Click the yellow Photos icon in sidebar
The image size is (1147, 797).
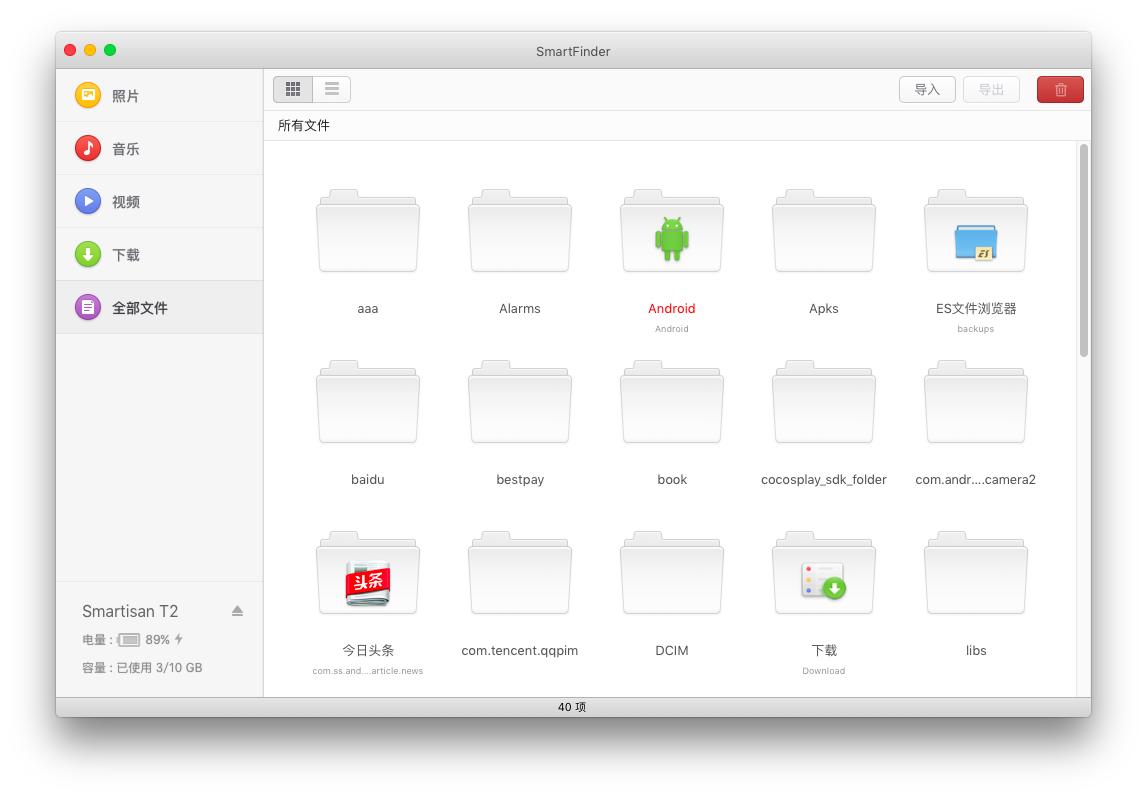(x=88, y=95)
